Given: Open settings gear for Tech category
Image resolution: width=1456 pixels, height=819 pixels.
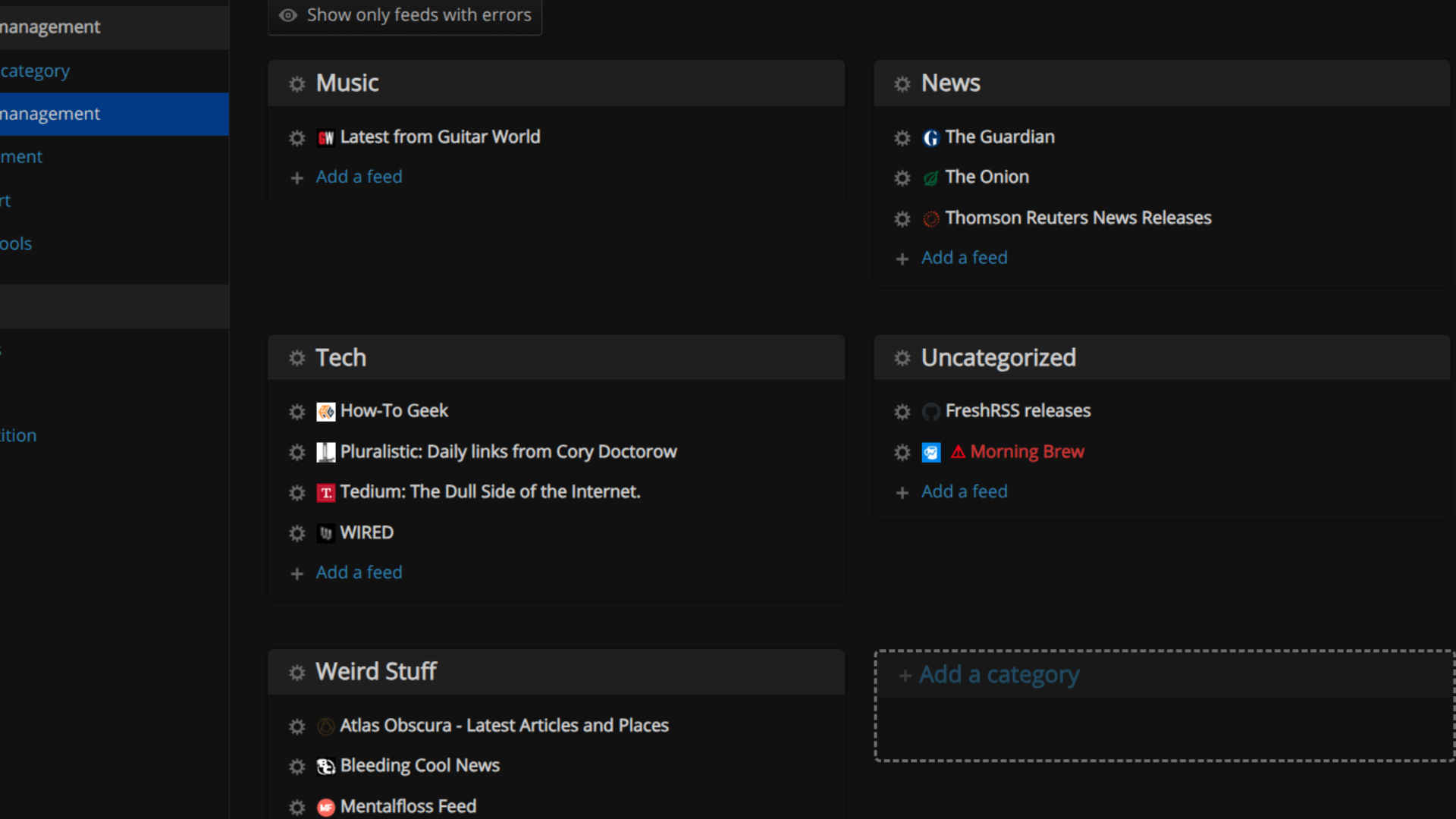Looking at the screenshot, I should [x=297, y=358].
